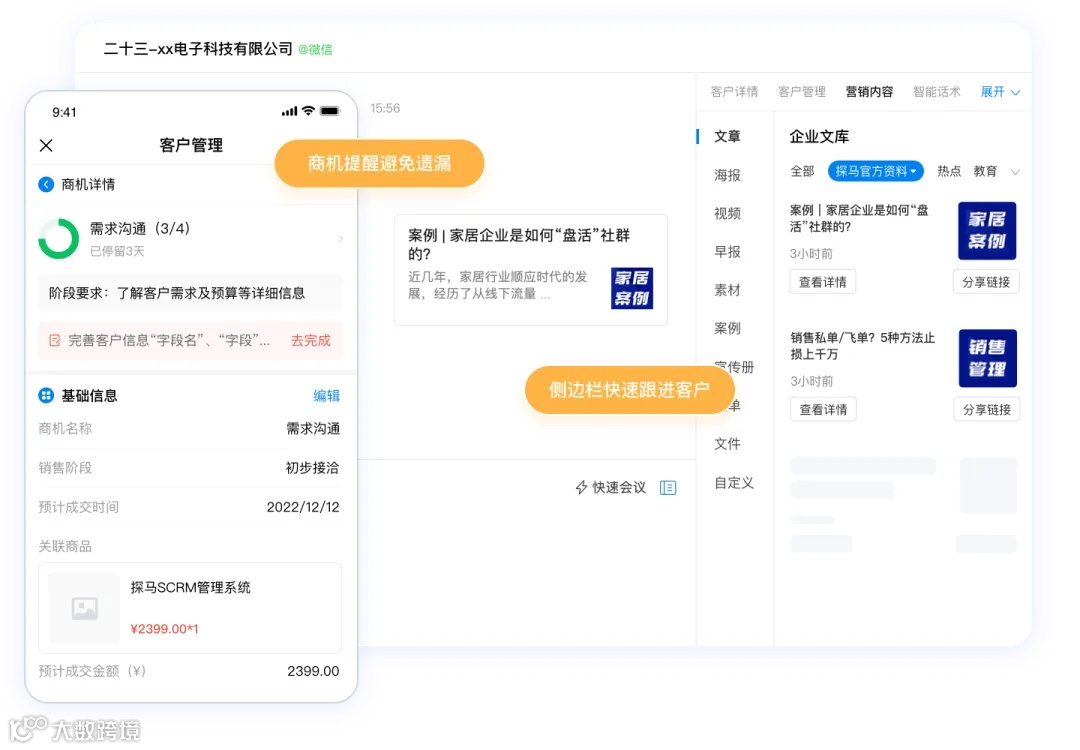Click the 去完成 link on the reminder
Image resolution: width=1080 pixels, height=750 pixels.
[309, 341]
